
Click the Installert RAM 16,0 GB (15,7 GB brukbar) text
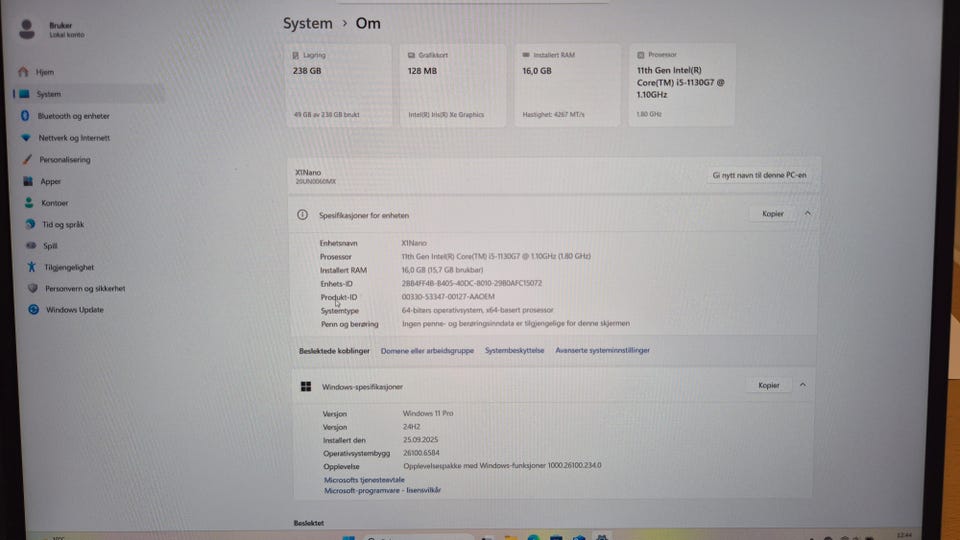pos(442,270)
